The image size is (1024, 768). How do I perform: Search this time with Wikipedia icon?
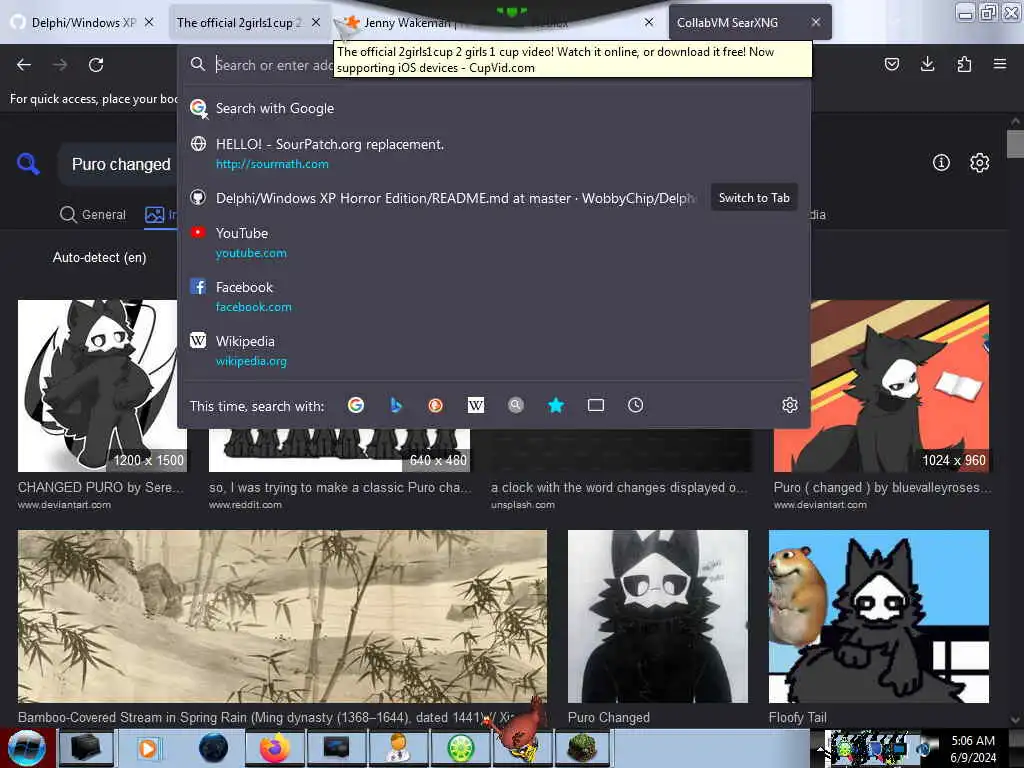point(476,406)
